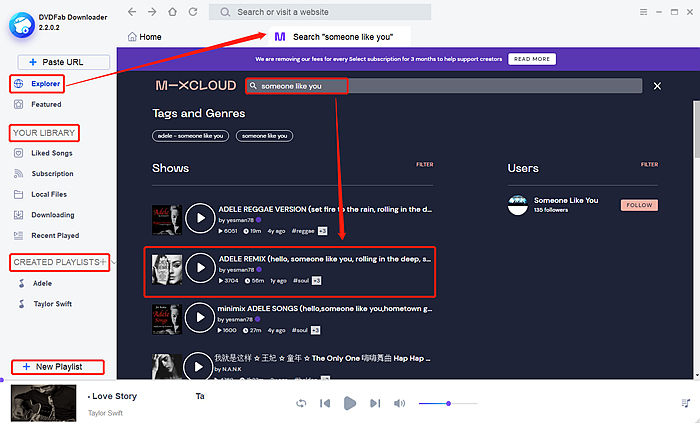Open ADELE REGGAE VERSION cover thumbnail
The height and width of the screenshot is (423, 700).
tap(167, 220)
